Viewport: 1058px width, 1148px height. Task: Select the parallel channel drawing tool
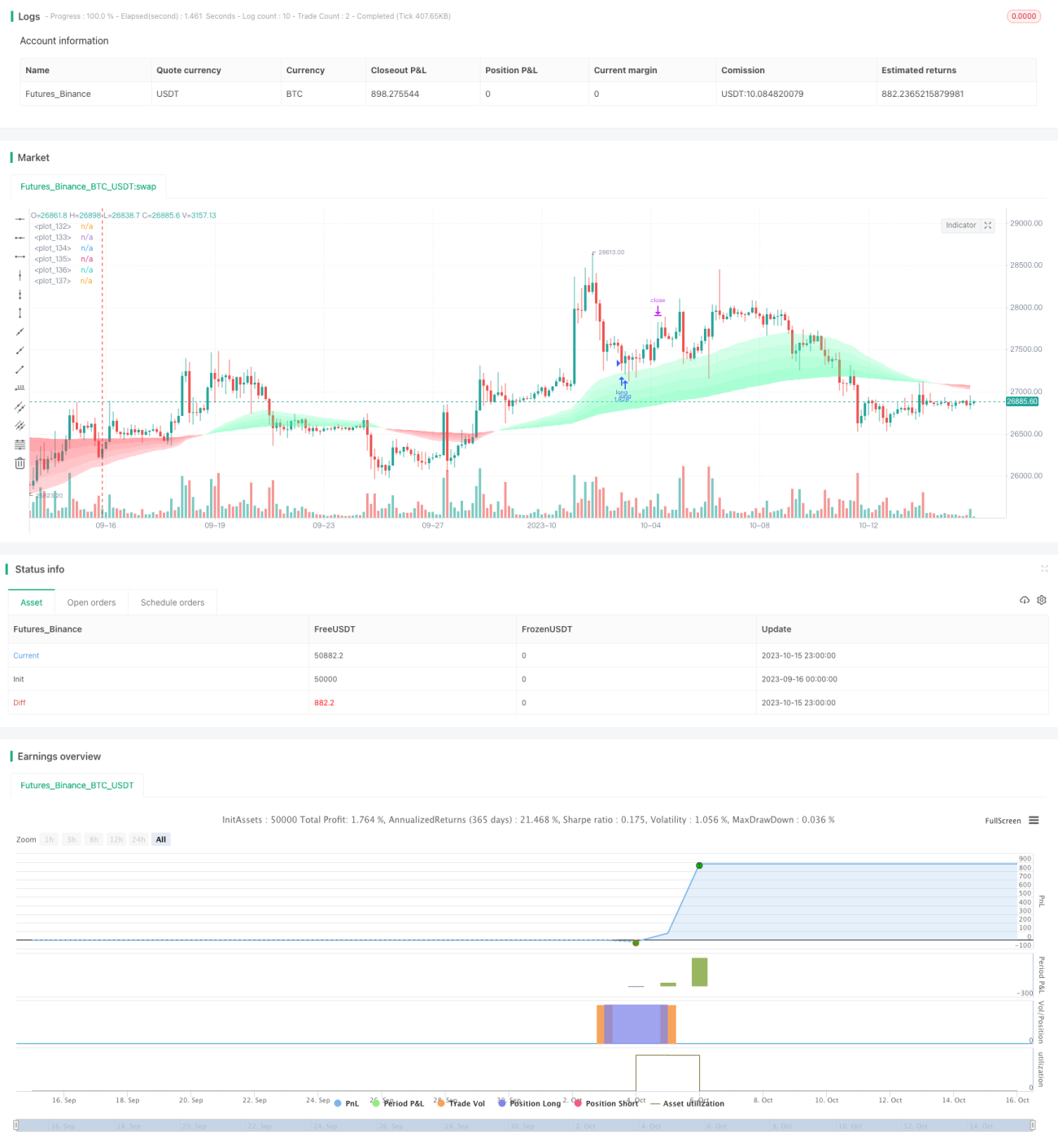click(x=20, y=407)
